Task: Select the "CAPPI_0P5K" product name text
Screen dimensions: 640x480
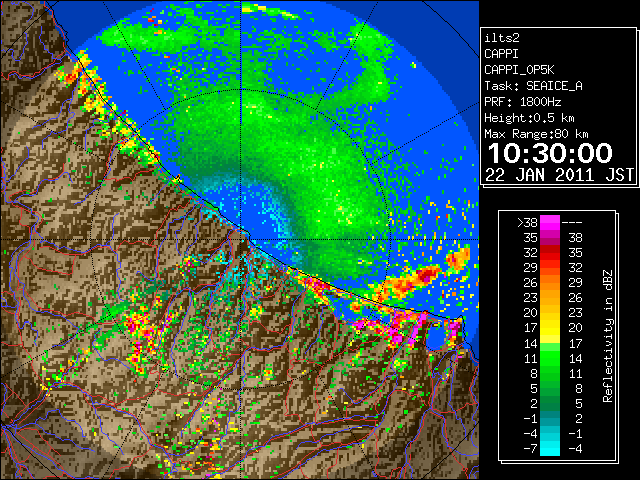Action: [519, 70]
